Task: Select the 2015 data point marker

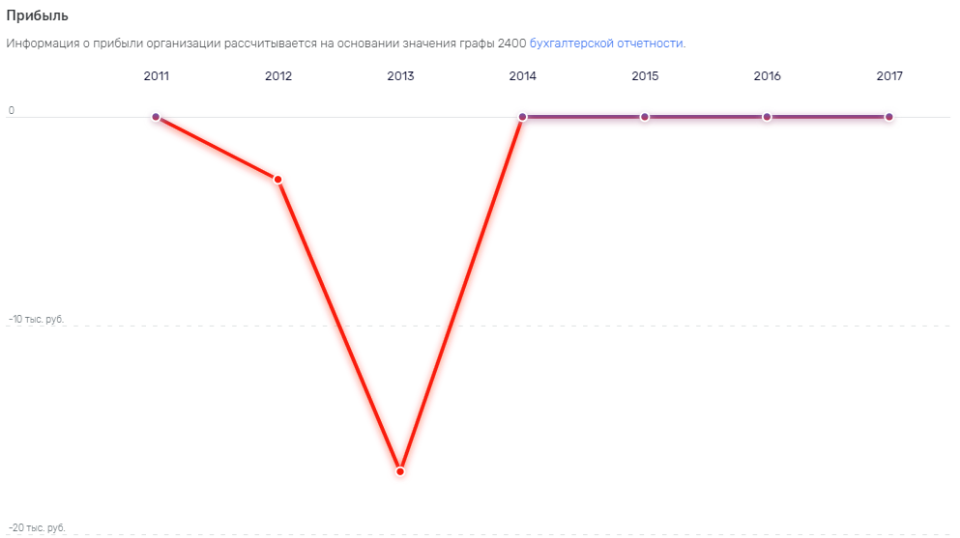Action: coord(645,117)
